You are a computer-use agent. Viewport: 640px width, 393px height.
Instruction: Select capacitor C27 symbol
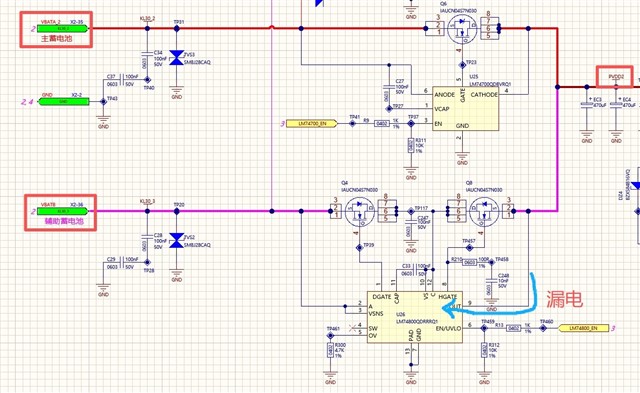(x=389, y=87)
